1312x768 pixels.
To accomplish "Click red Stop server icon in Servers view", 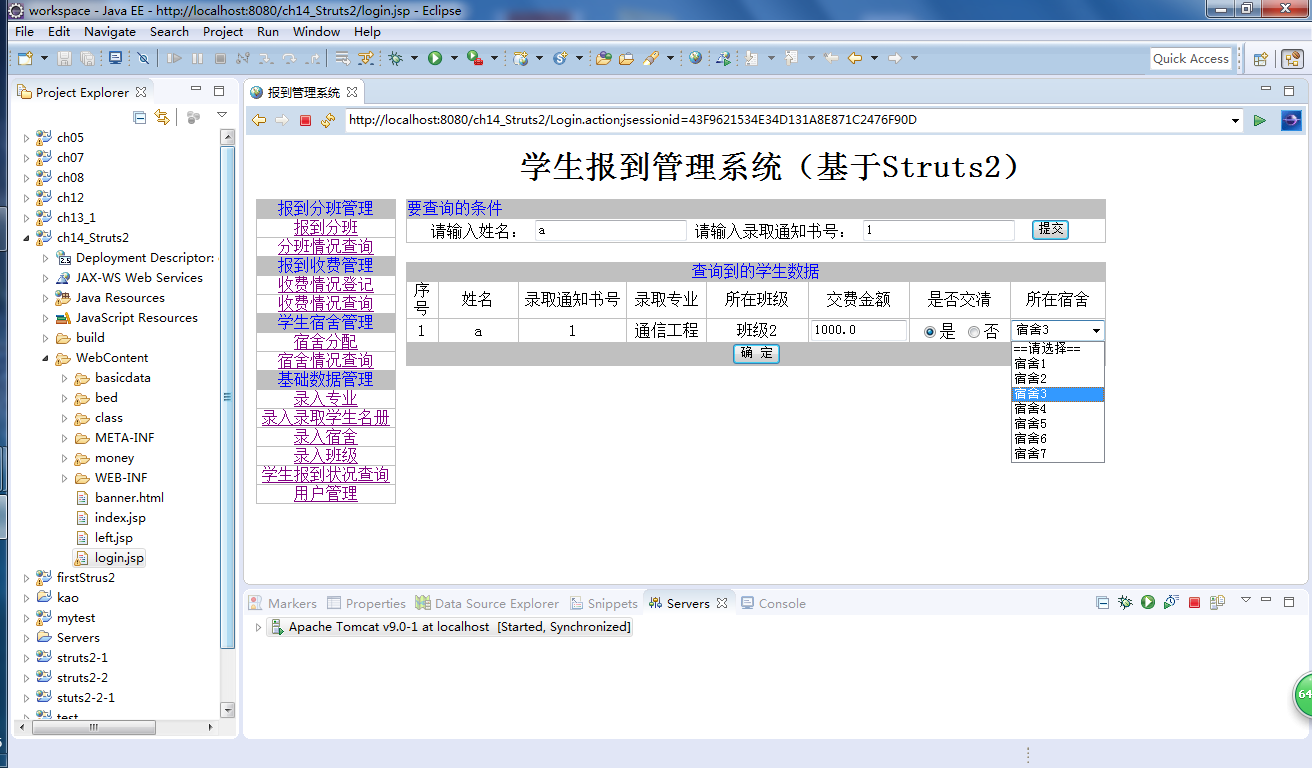I will [1194, 602].
